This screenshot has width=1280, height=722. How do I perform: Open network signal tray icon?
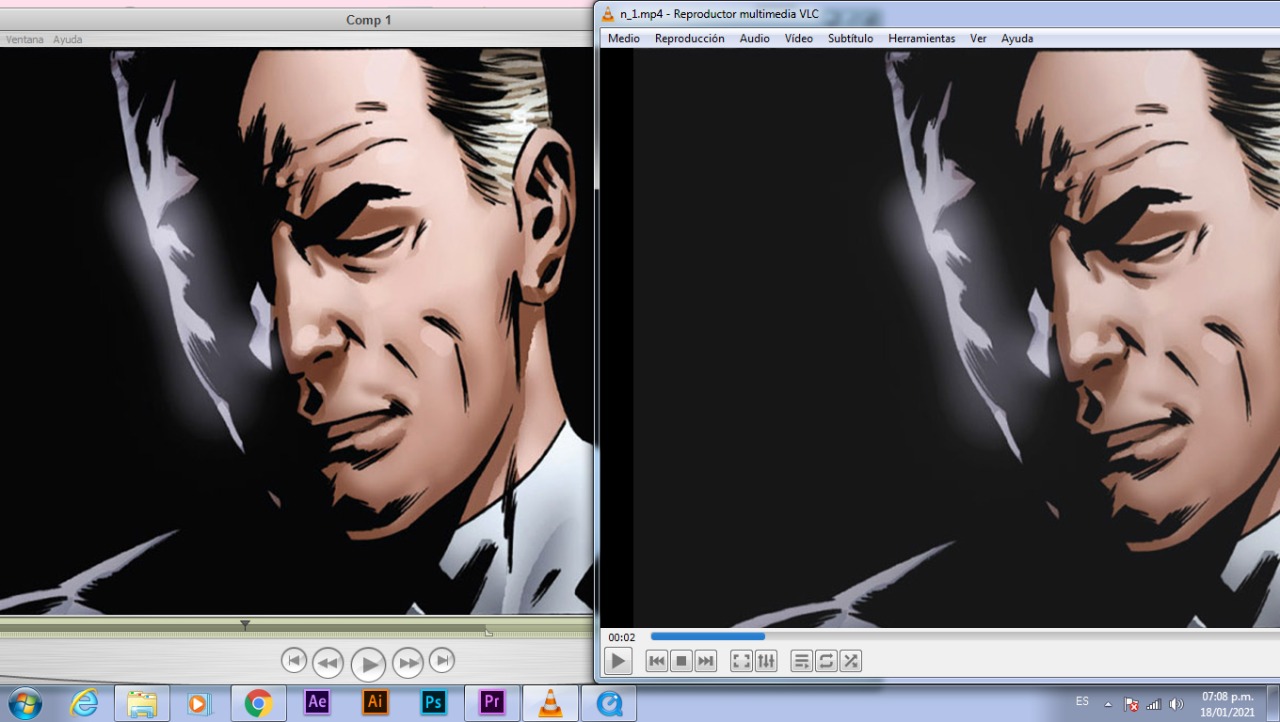pyautogui.click(x=1154, y=704)
